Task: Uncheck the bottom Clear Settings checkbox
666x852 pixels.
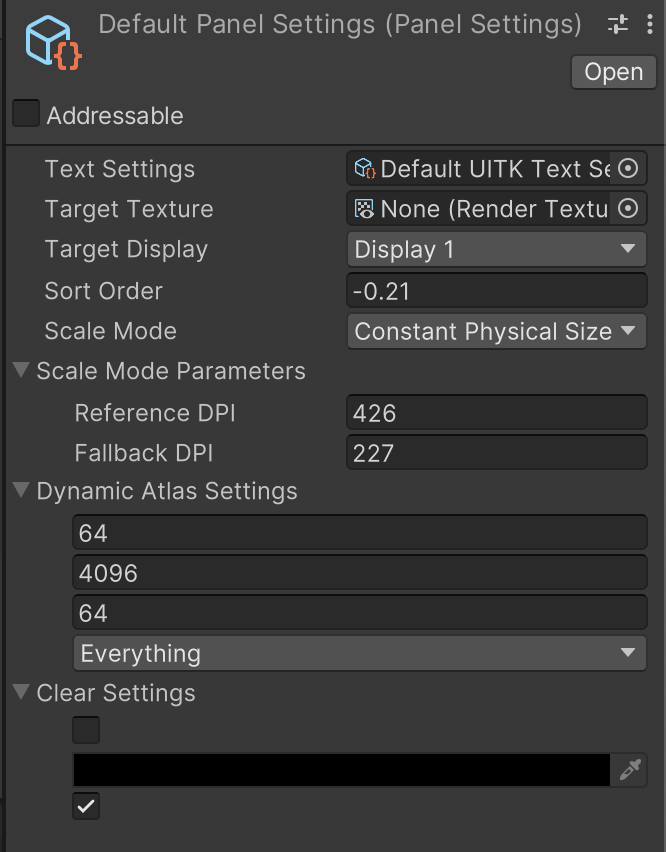Action: click(x=86, y=806)
